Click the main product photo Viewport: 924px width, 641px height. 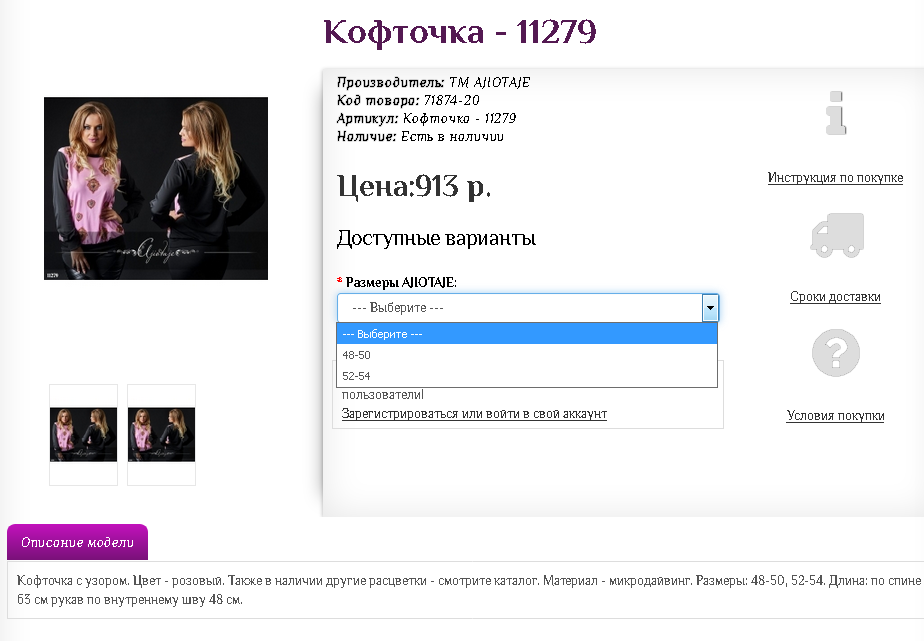tap(156, 189)
